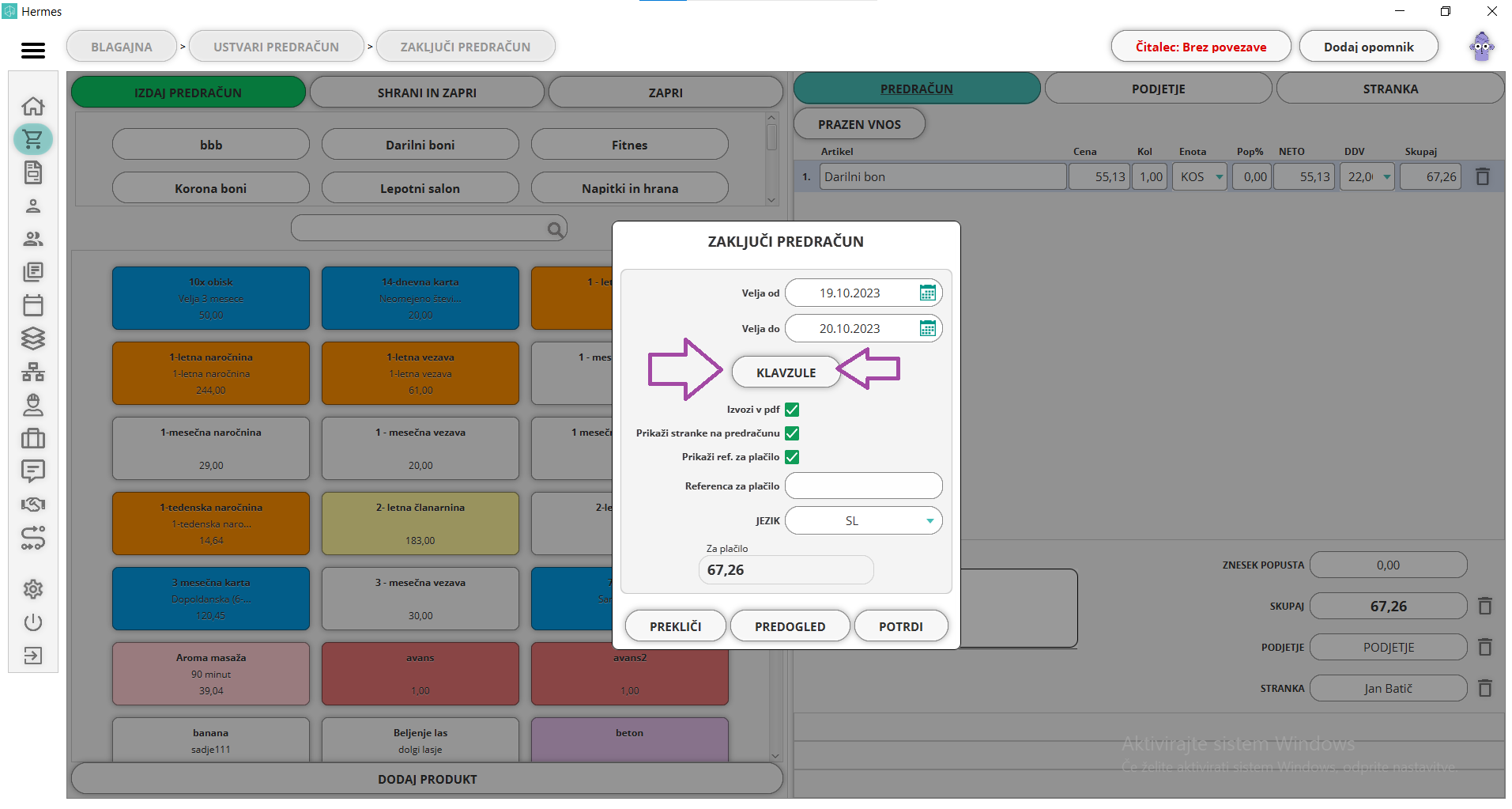
Task: Open the document list sidebar icon
Action: (x=33, y=172)
